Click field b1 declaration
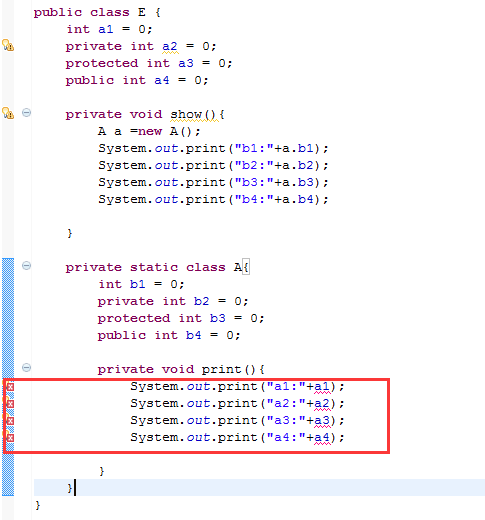 [x=138, y=284]
